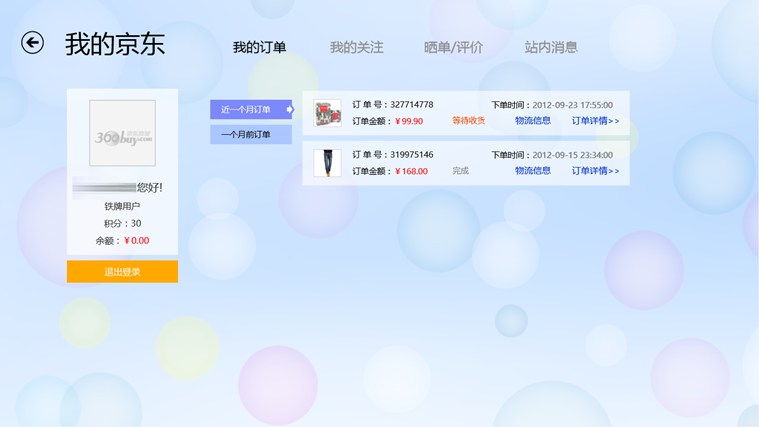Click order number 319975146
This screenshot has height=427, width=759.
(x=412, y=154)
